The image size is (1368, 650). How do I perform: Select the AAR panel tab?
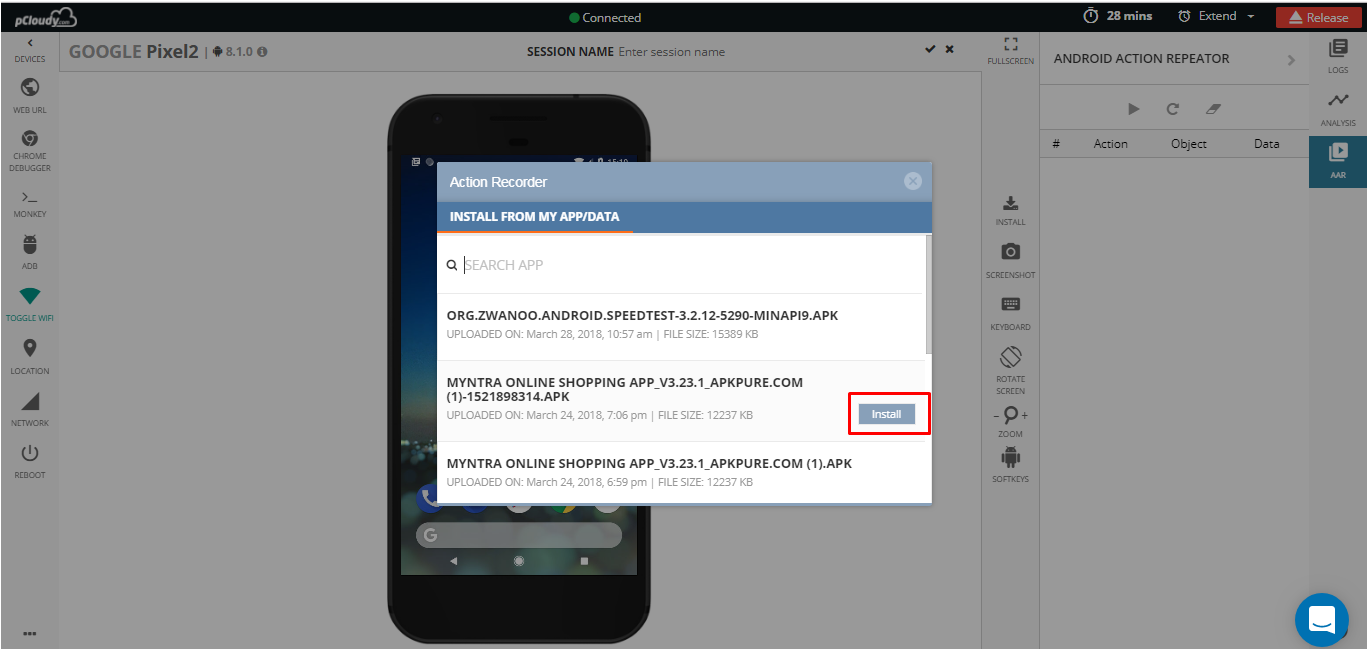pos(1338,161)
